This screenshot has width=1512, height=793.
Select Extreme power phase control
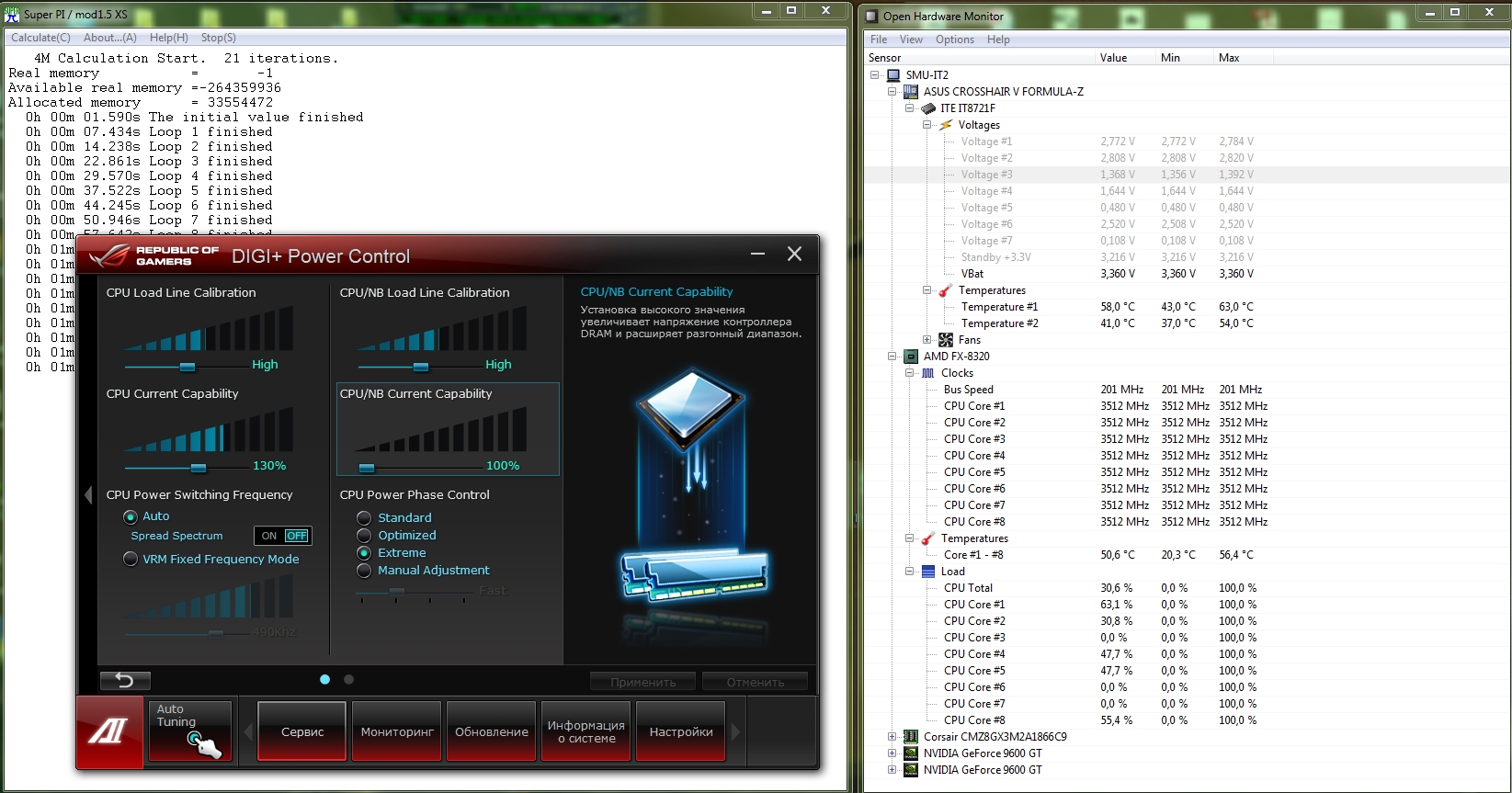click(x=364, y=553)
